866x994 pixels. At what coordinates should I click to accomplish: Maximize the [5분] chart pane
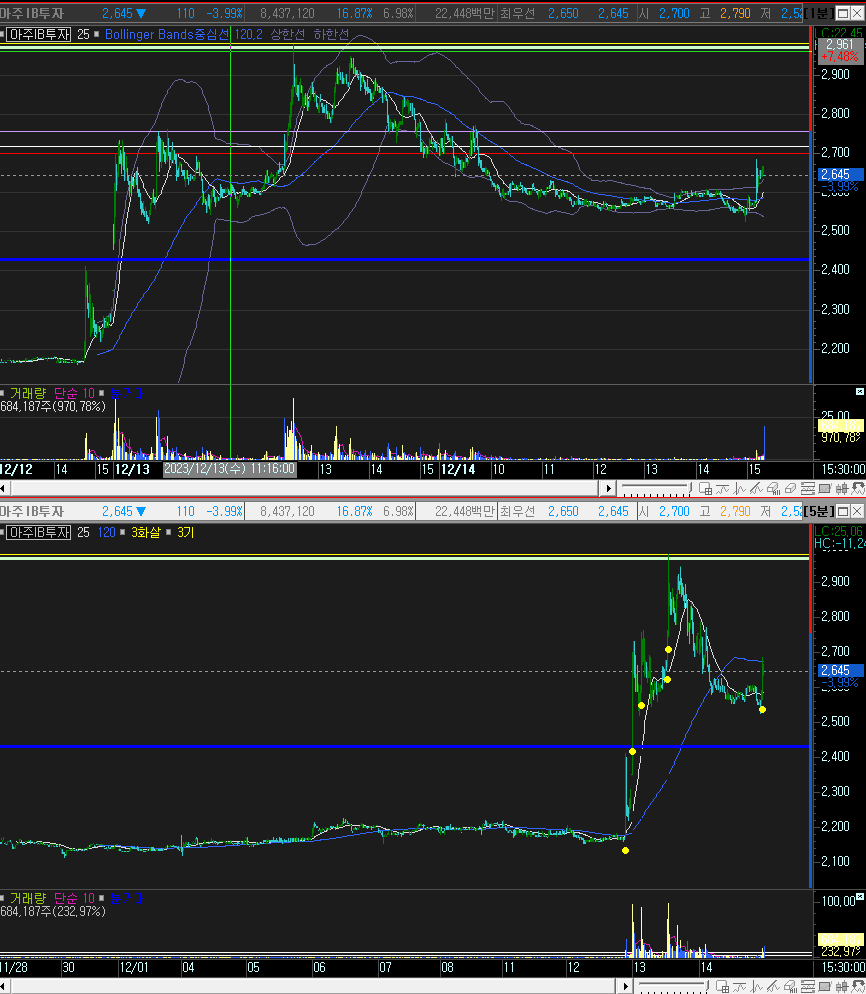point(843,511)
